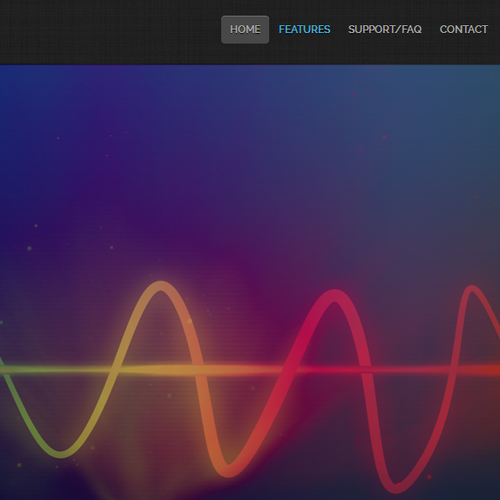Select the CONTACT link in navigation

pyautogui.click(x=464, y=29)
